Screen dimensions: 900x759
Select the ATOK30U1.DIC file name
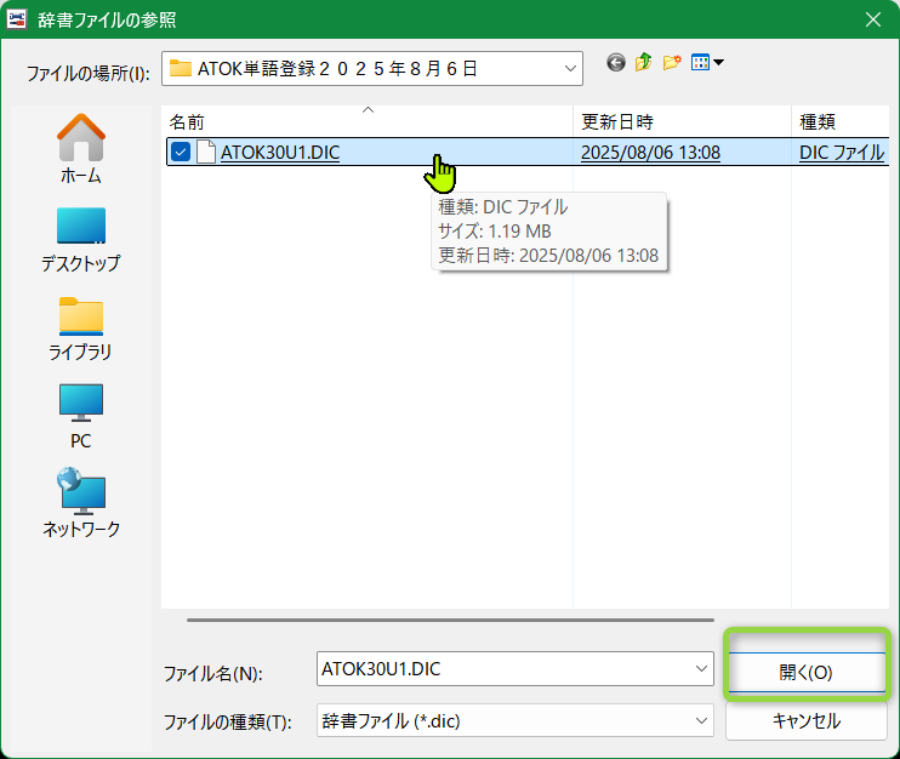click(x=280, y=152)
